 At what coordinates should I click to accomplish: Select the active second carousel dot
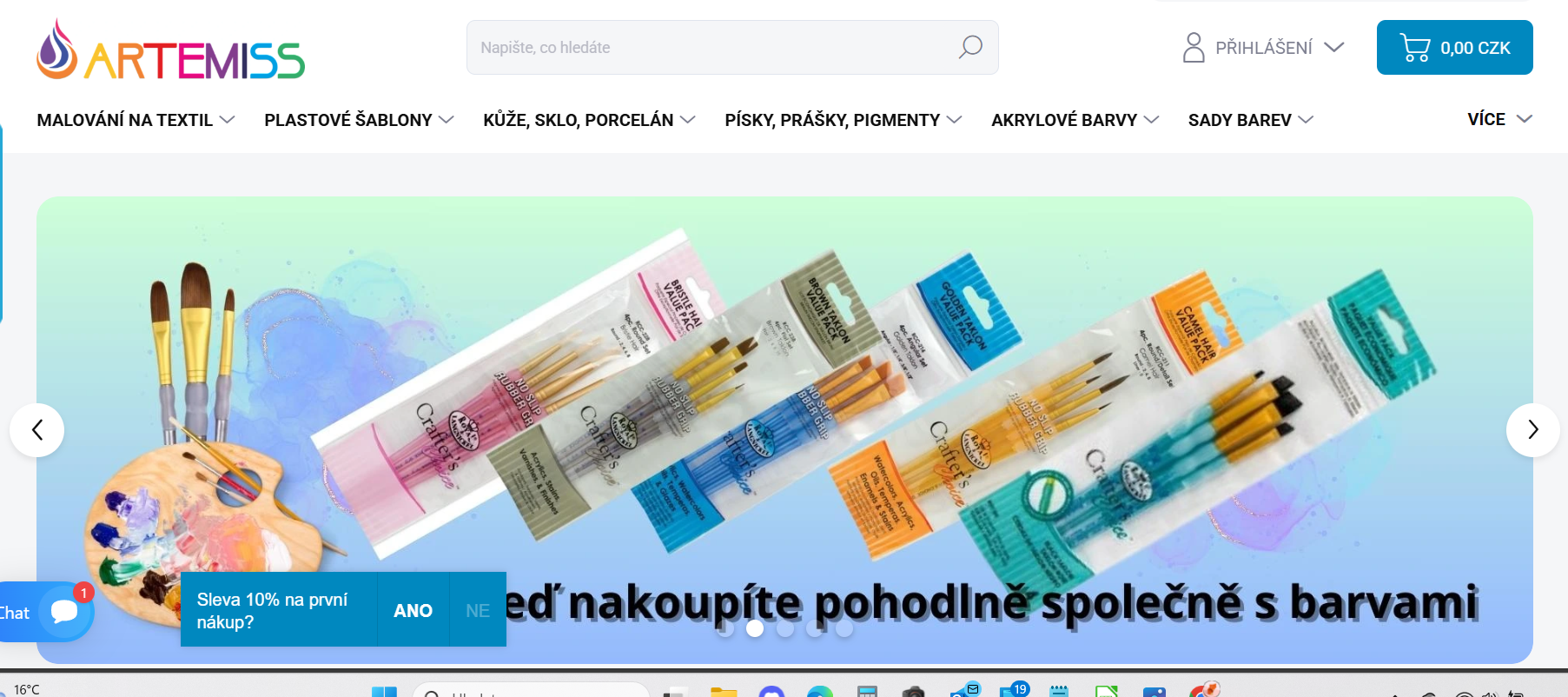(x=755, y=628)
